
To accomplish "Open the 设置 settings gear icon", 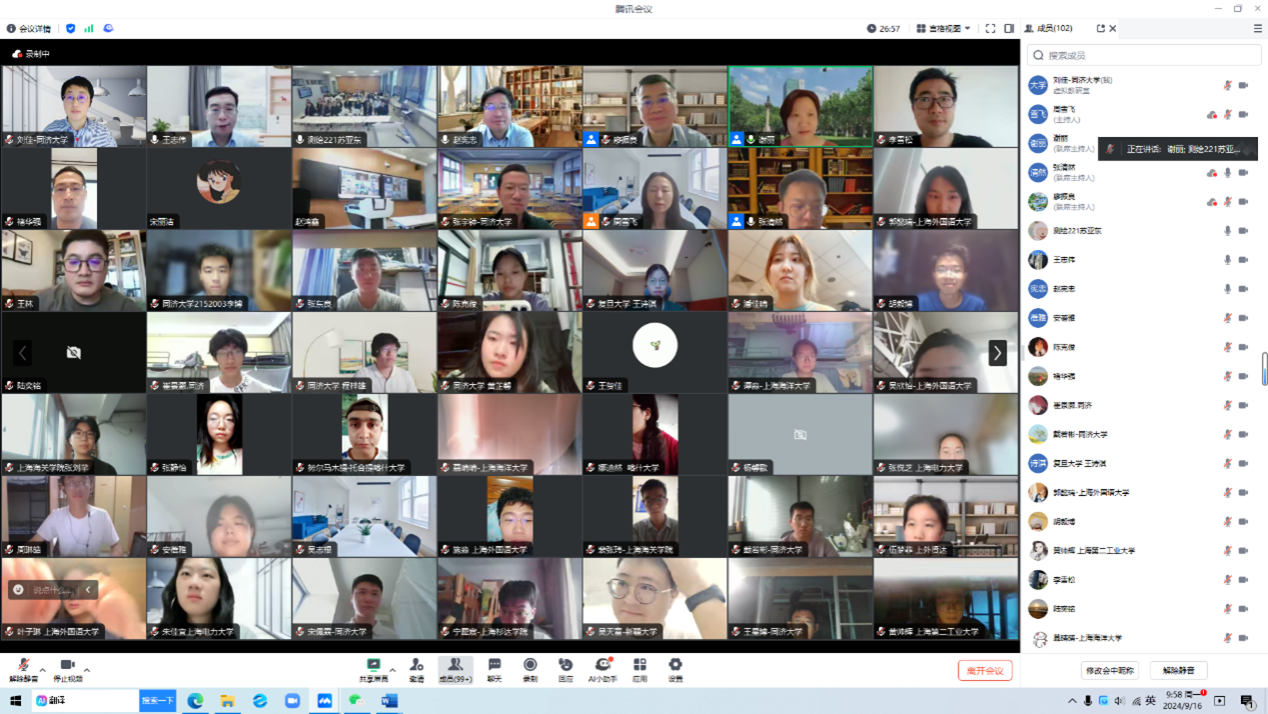I will 675,665.
